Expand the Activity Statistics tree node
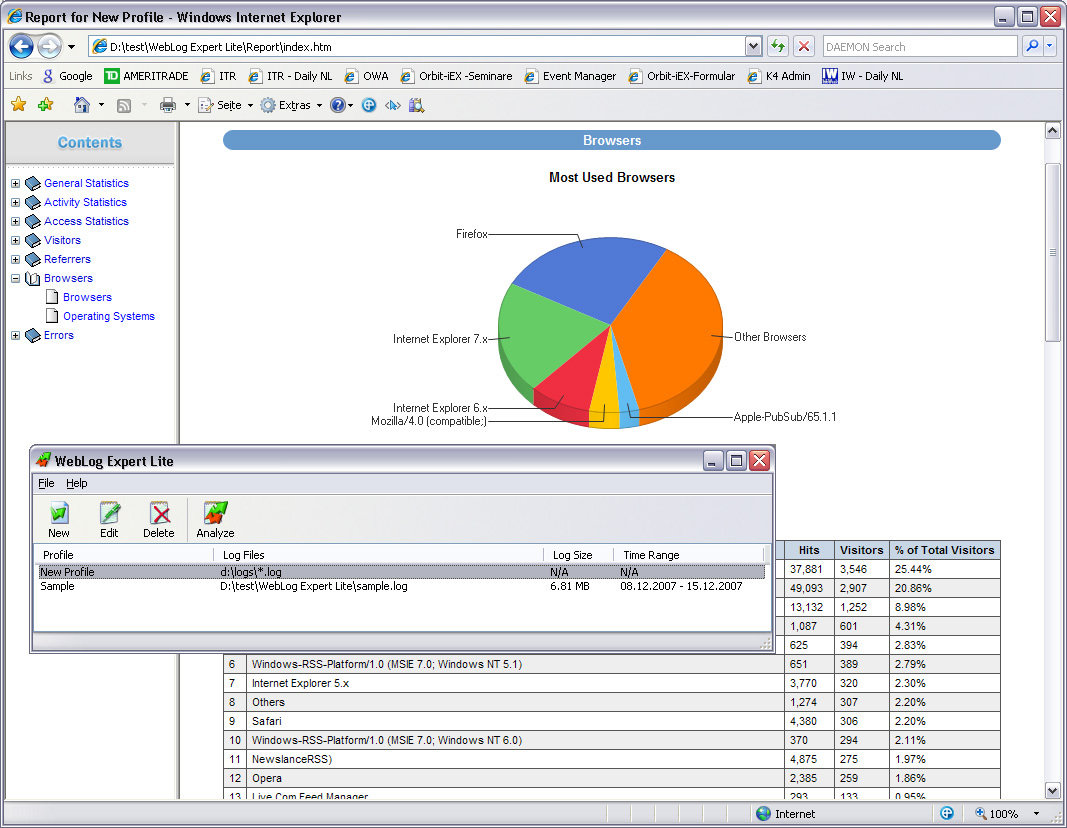The image size is (1067, 828). coord(16,202)
